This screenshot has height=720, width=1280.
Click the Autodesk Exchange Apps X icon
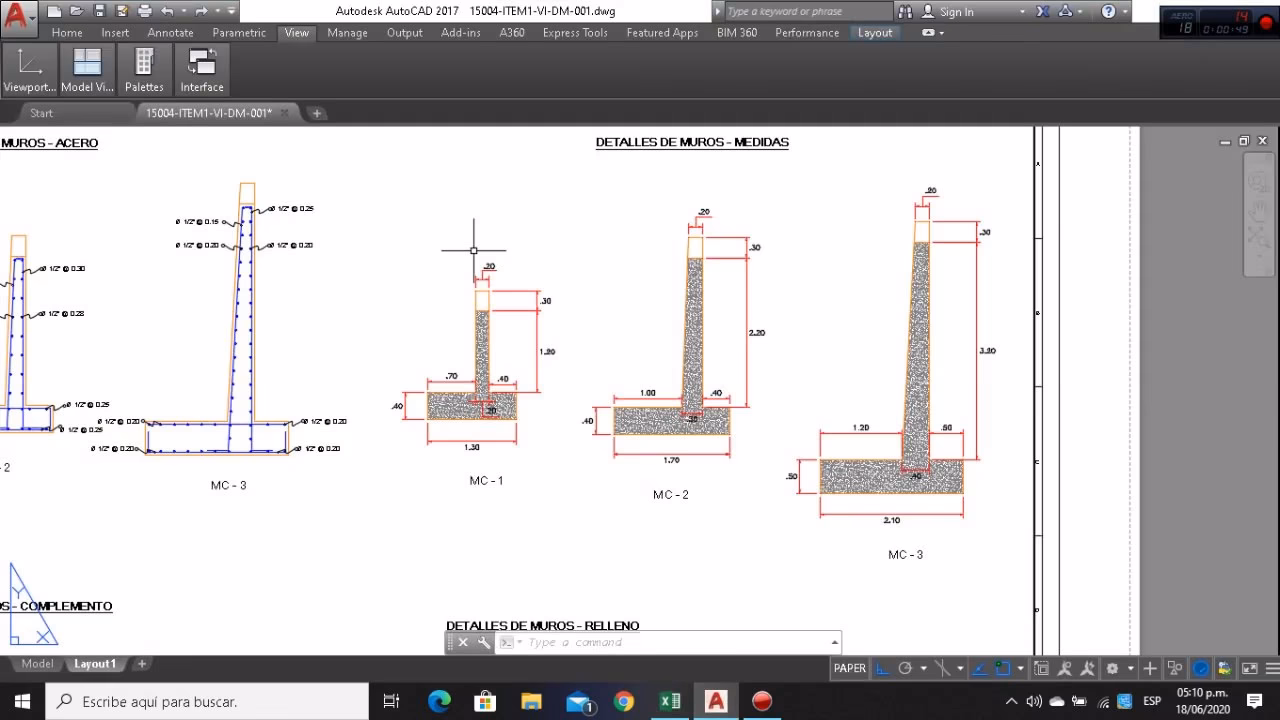(x=1043, y=11)
